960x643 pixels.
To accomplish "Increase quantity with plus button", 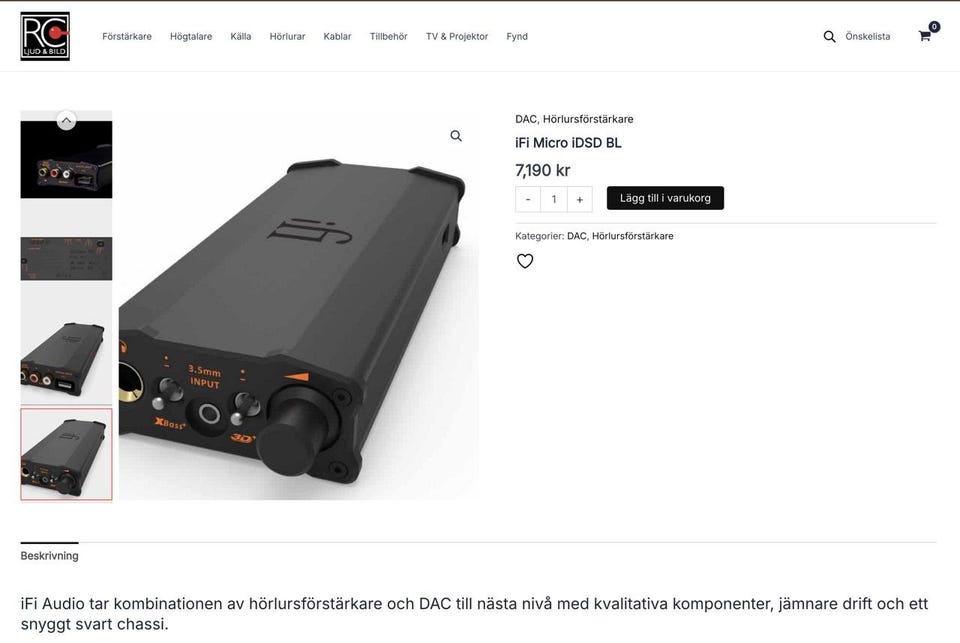I will point(579,199).
